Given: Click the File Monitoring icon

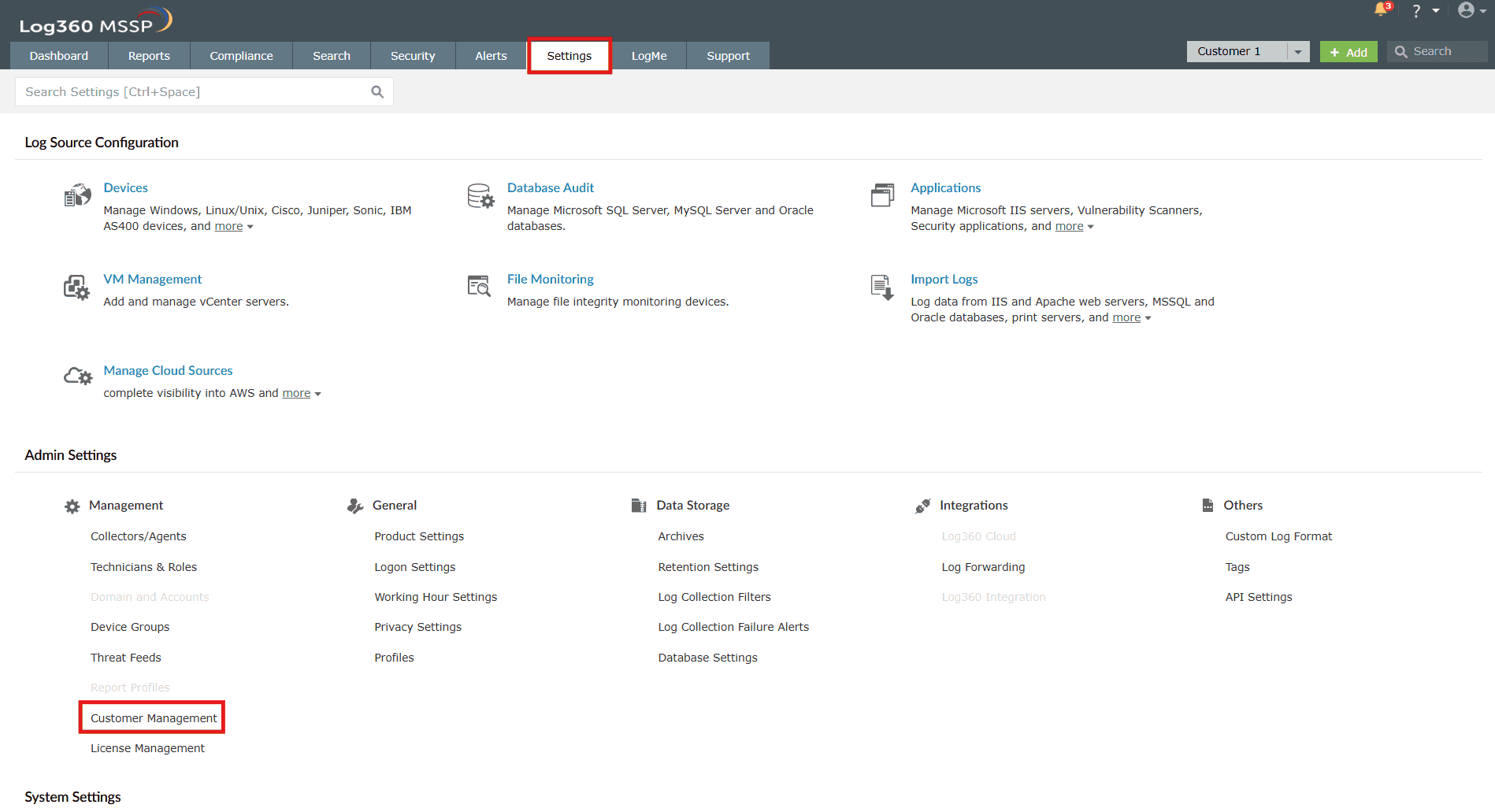Looking at the screenshot, I should point(479,286).
